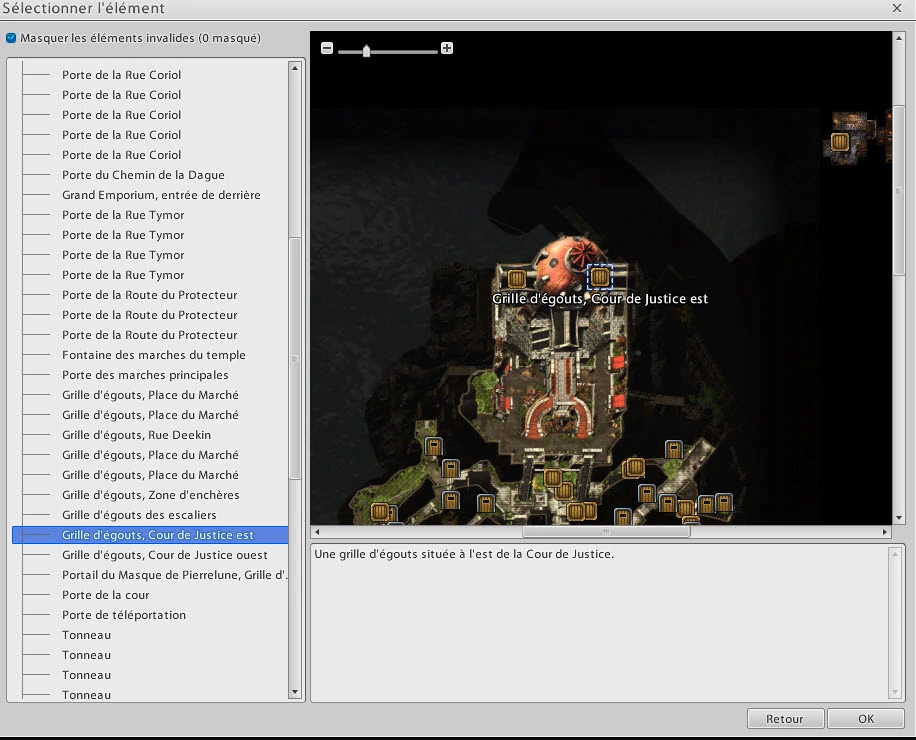
Task: Select 'Portail du Masque de Pierrelune' entry
Action: pos(174,575)
